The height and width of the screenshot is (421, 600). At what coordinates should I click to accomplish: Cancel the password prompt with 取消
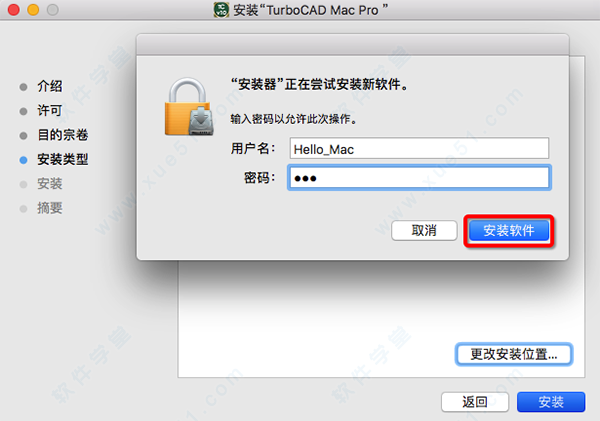coord(424,230)
